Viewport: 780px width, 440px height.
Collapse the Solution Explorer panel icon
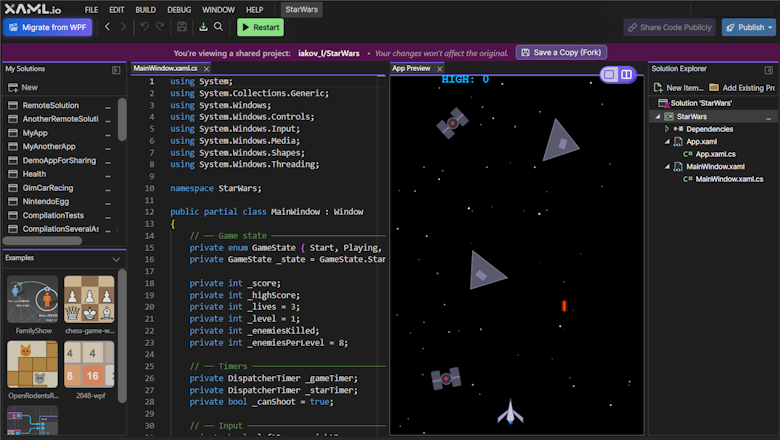point(769,70)
